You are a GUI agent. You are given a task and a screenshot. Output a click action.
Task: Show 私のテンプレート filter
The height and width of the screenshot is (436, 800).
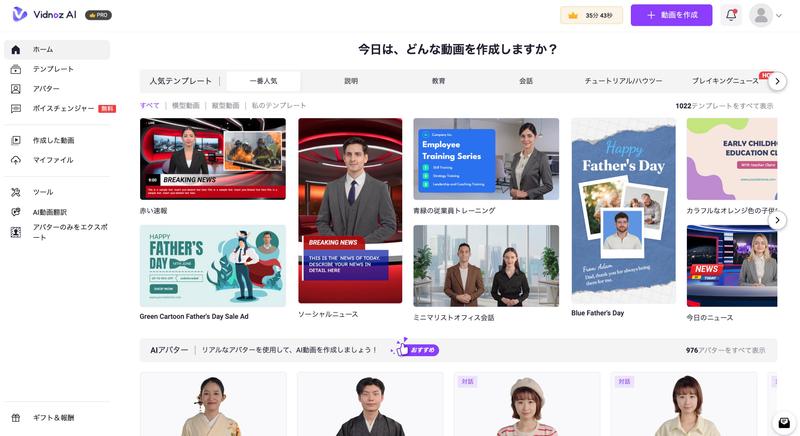[279, 105]
